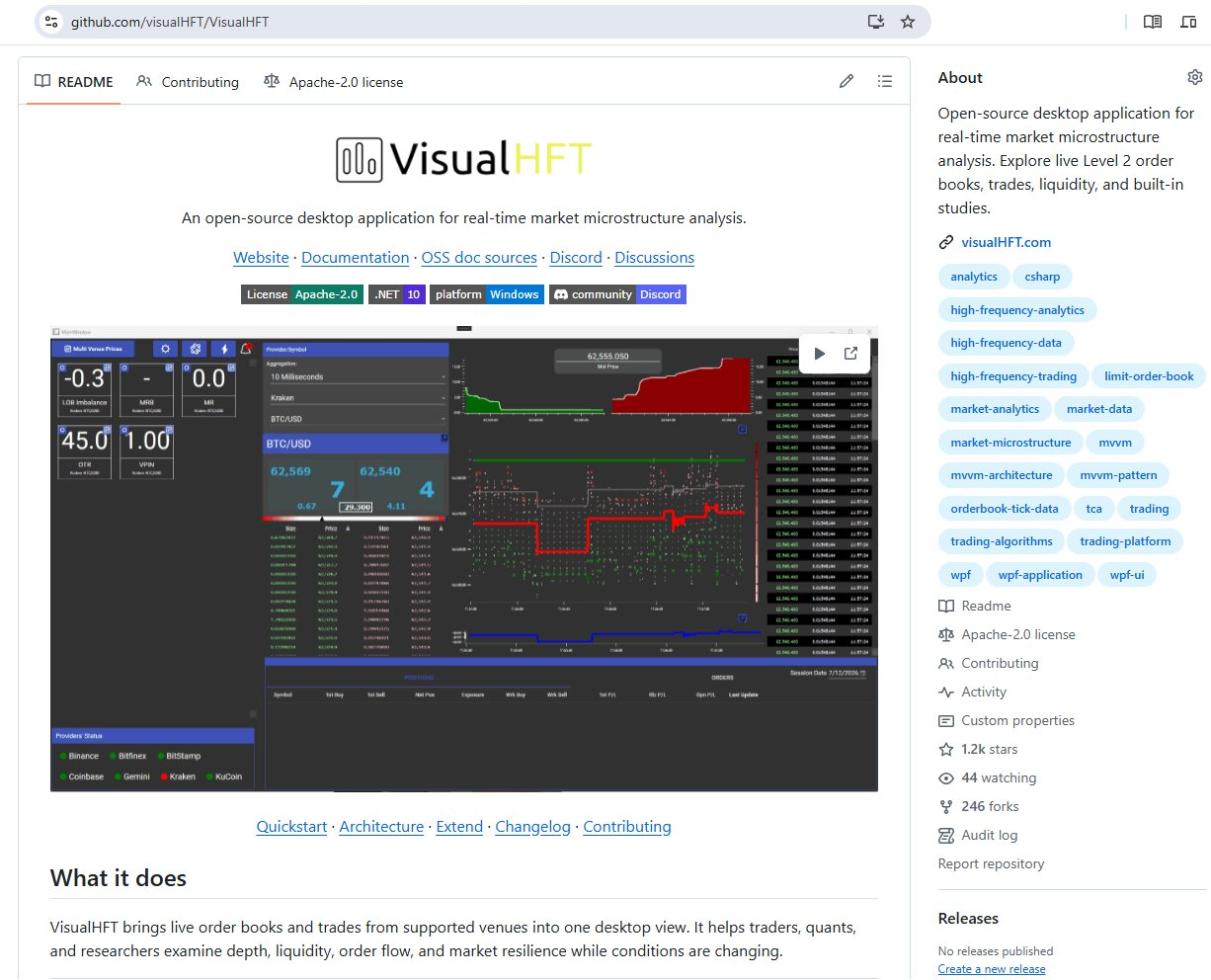Screen dimensions: 1211x980
Task: Click the icon beside Custom properties
Action: click(946, 720)
